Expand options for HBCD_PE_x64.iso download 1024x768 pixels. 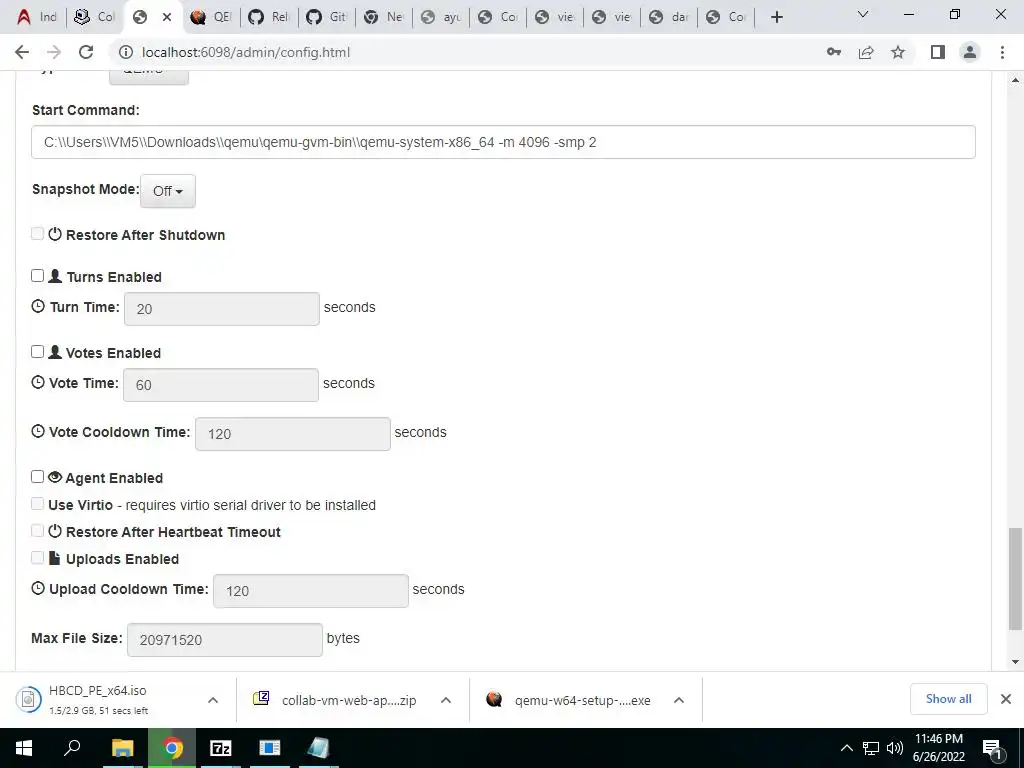[213, 700]
